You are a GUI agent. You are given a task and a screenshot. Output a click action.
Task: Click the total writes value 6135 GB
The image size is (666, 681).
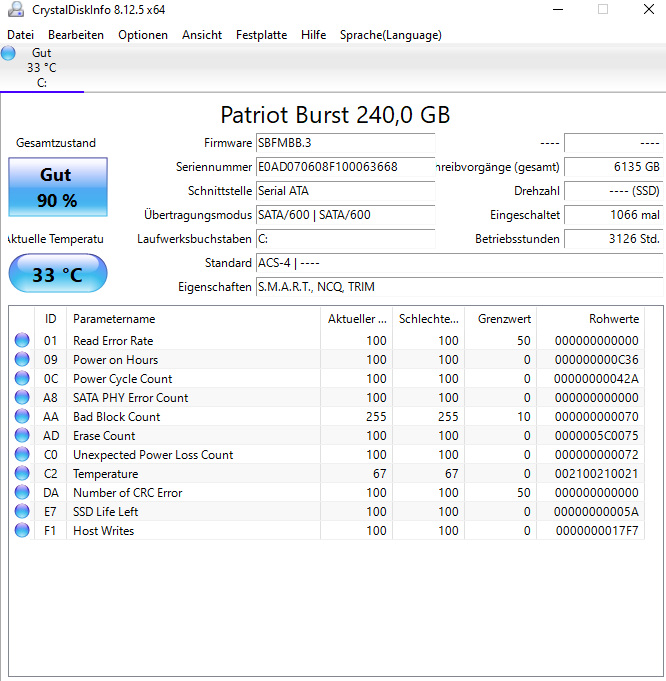(613, 167)
